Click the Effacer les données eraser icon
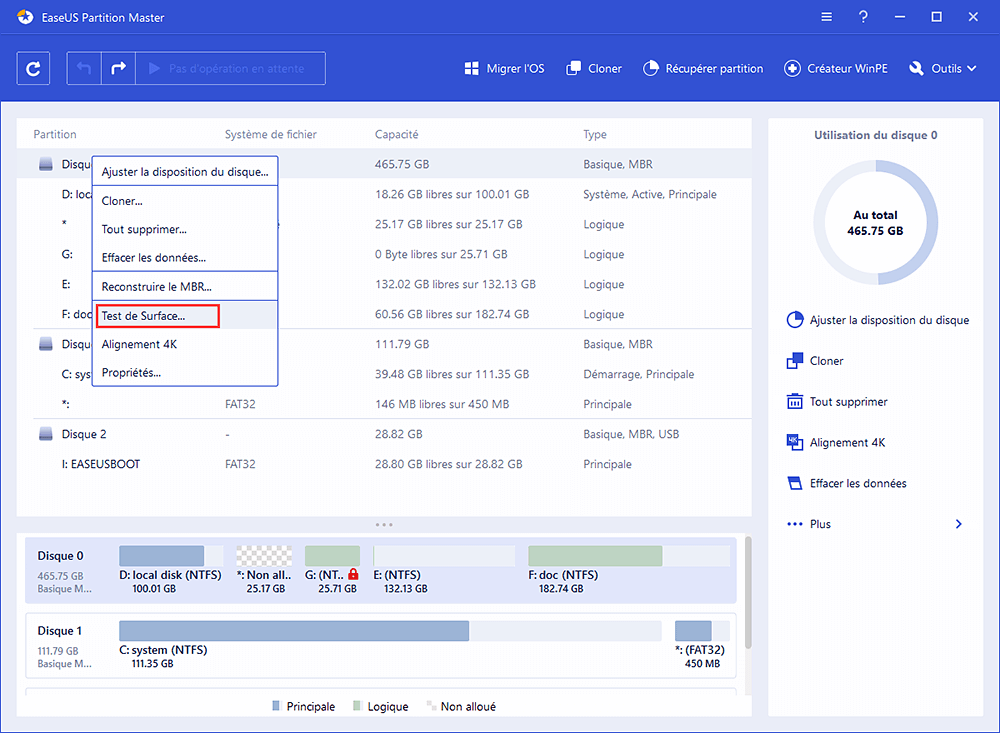This screenshot has width=1000, height=733. click(795, 483)
